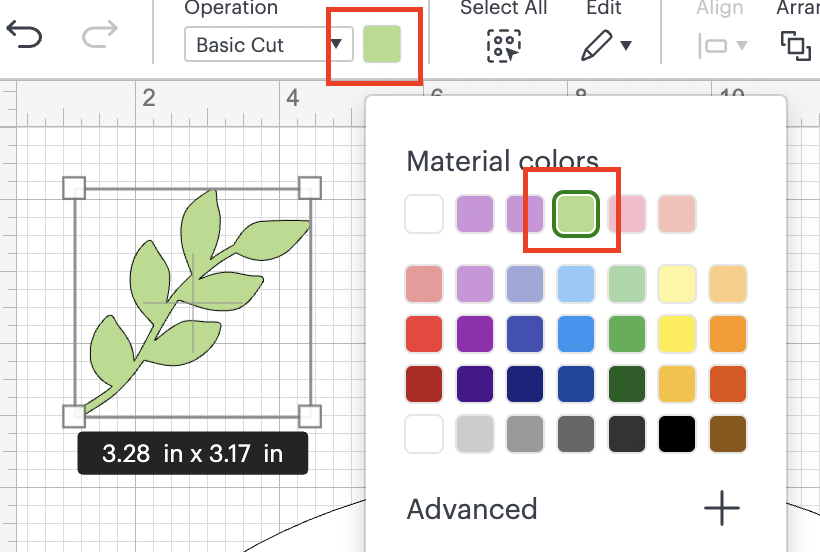Viewport: 820px width, 552px height.
Task: Expand the Edit dropdown arrow
Action: pos(626,45)
